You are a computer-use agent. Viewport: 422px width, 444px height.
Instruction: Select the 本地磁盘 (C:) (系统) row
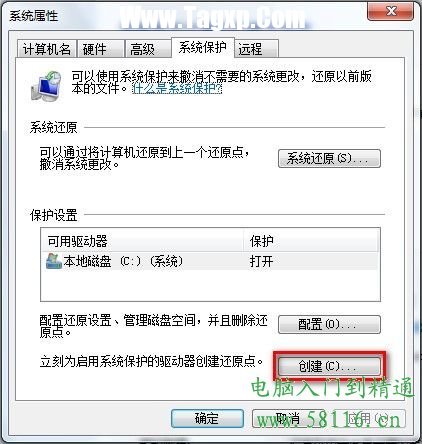(210, 261)
